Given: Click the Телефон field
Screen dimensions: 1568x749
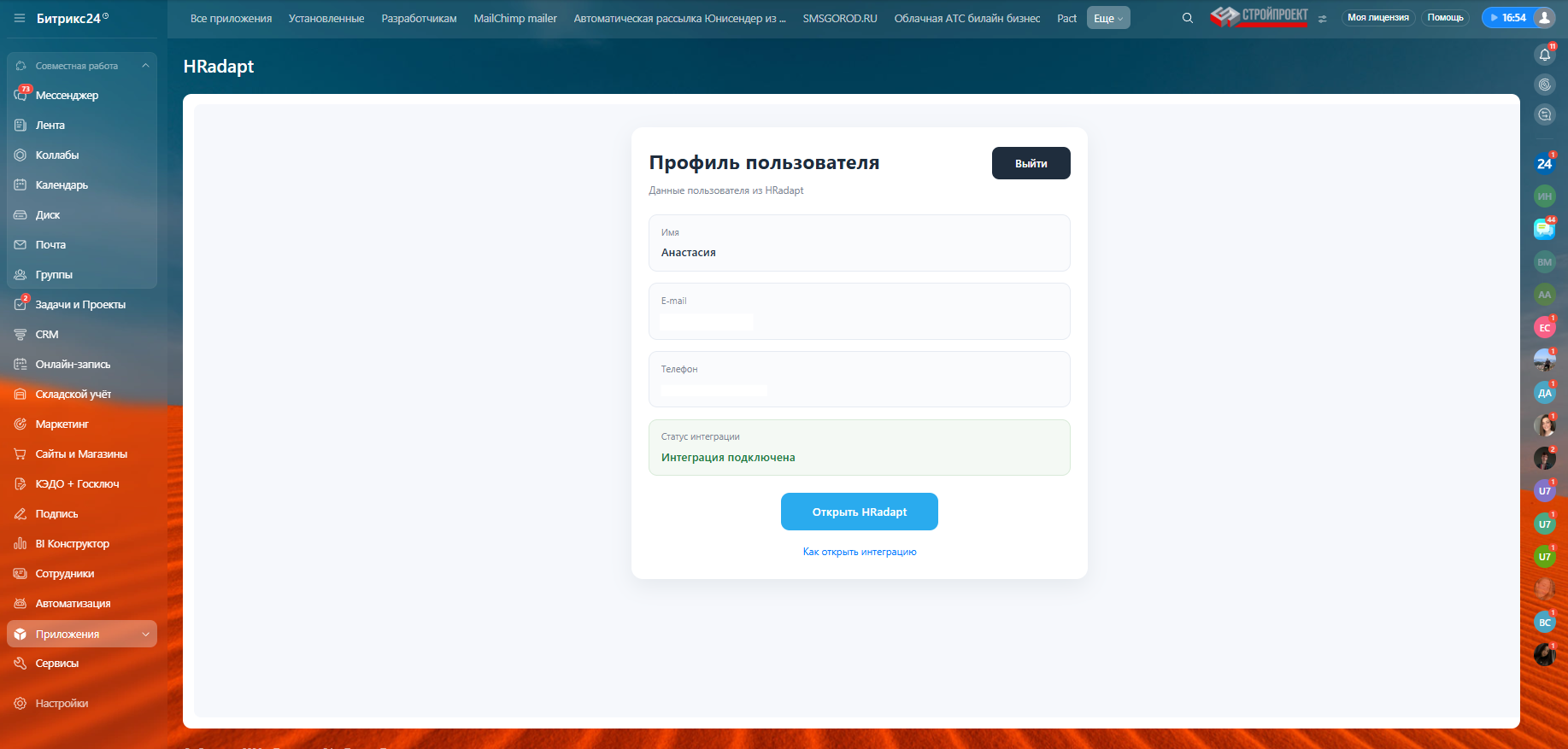Looking at the screenshot, I should coord(859,379).
